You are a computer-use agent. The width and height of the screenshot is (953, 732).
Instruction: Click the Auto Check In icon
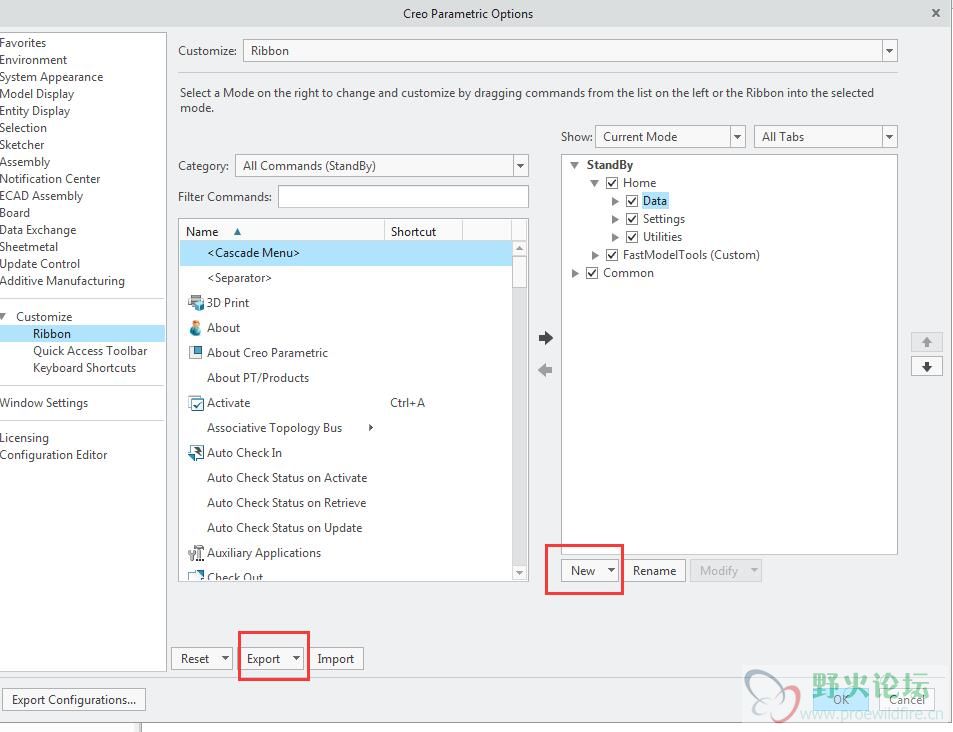(x=196, y=453)
